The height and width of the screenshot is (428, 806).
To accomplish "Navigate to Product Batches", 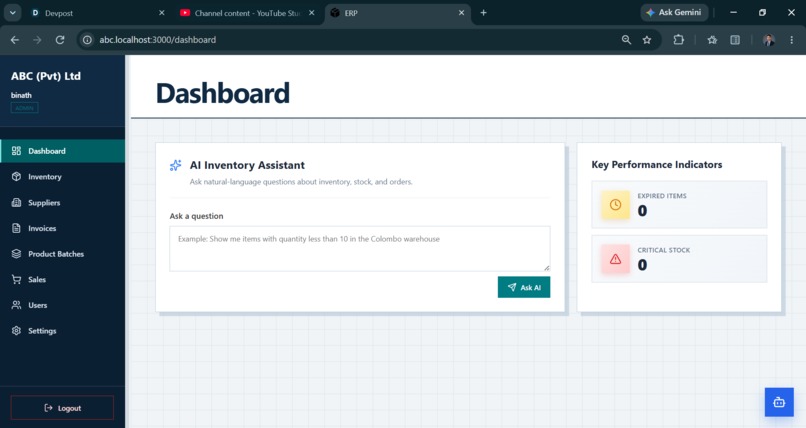I will [62, 254].
